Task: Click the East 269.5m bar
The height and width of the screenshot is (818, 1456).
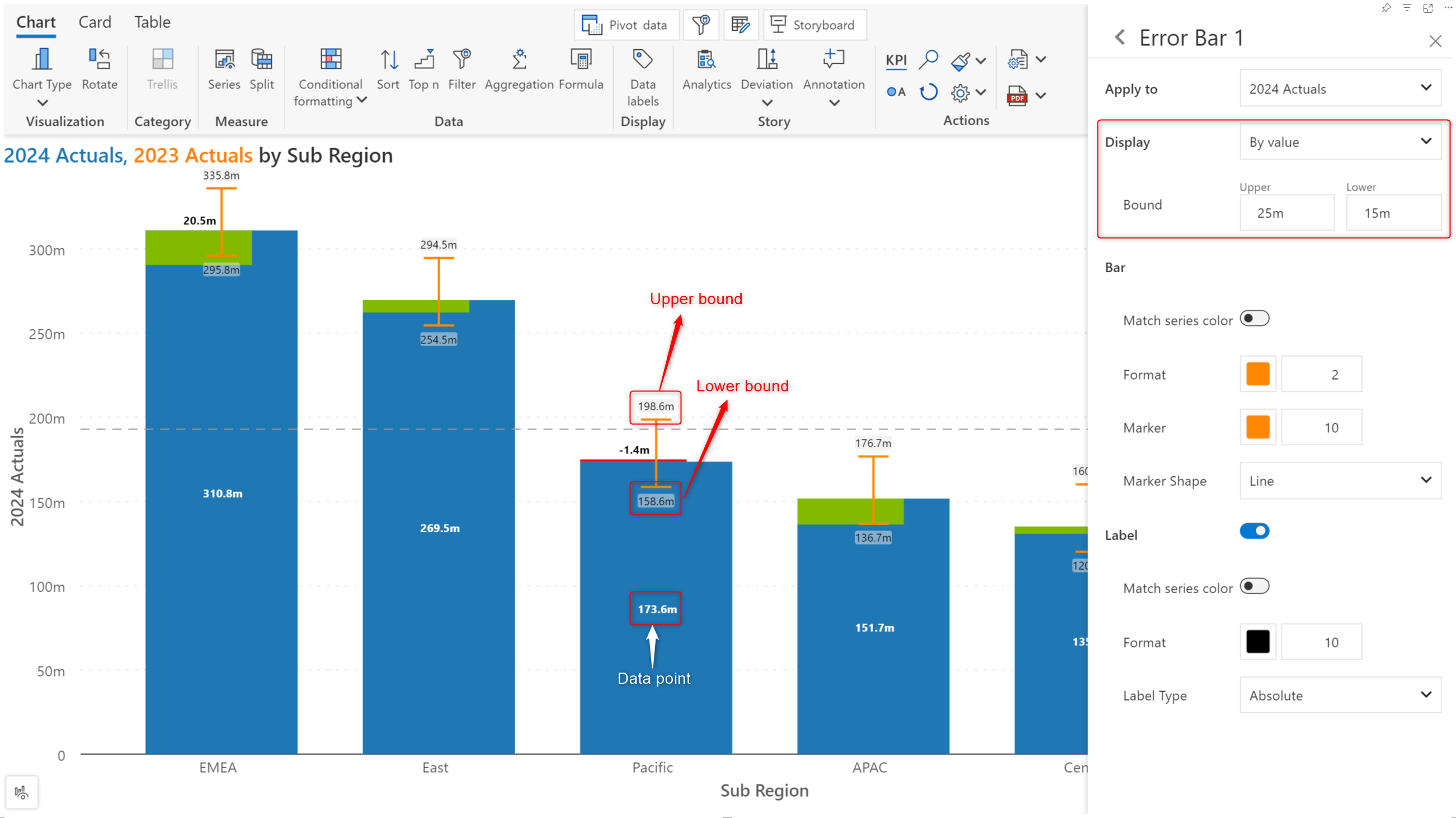Action: click(x=439, y=528)
